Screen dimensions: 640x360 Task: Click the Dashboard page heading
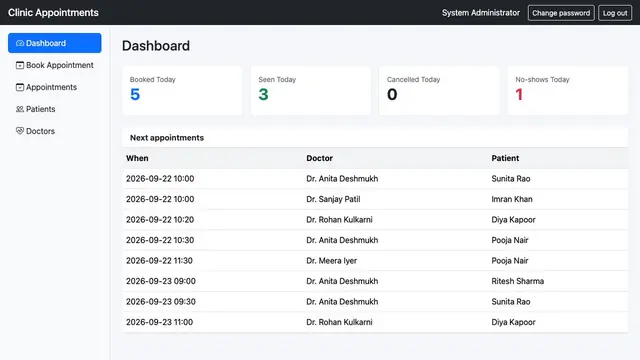coord(156,46)
